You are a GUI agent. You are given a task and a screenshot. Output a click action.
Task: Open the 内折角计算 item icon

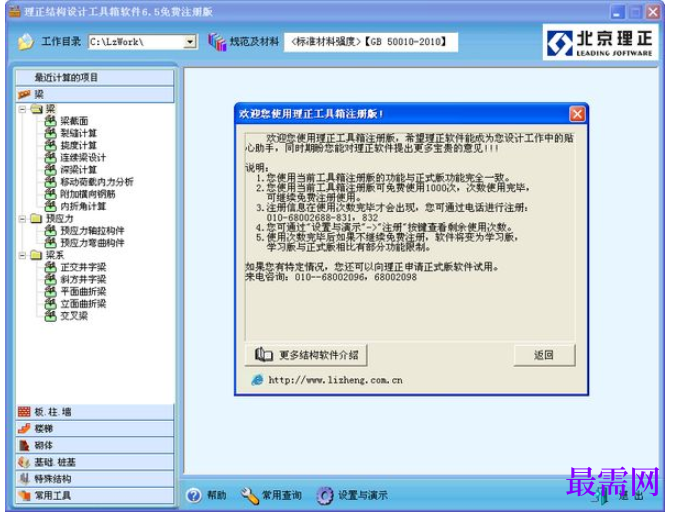click(51, 205)
